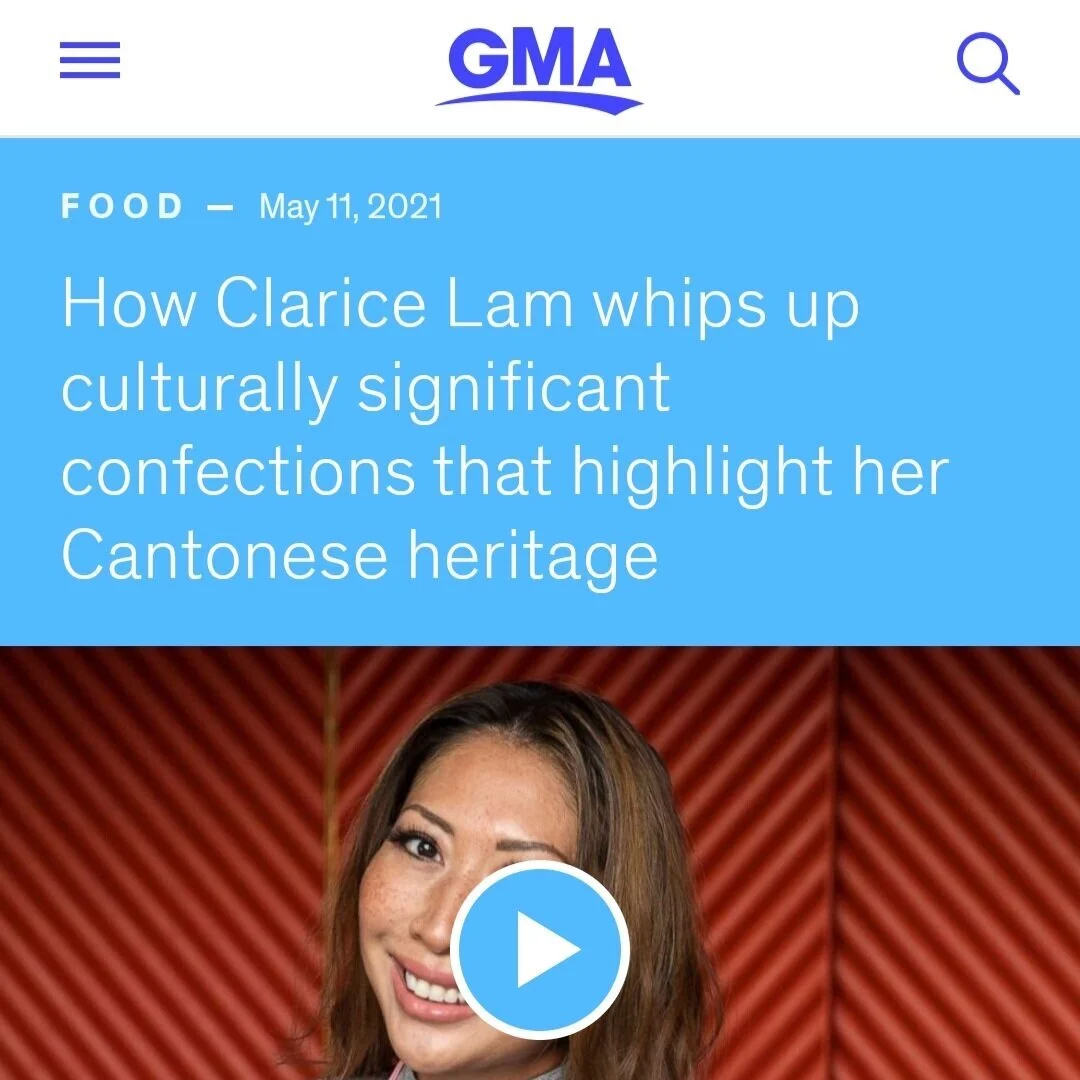Click the woman's hair at the top of the thumbnail
The width and height of the screenshot is (1080, 1080).
(523, 716)
